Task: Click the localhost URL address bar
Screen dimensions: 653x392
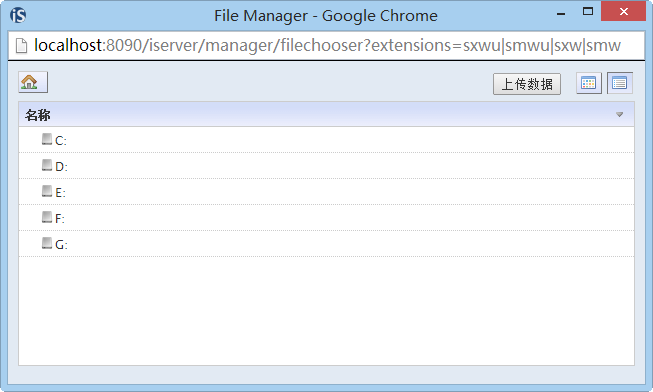Action: point(327,45)
